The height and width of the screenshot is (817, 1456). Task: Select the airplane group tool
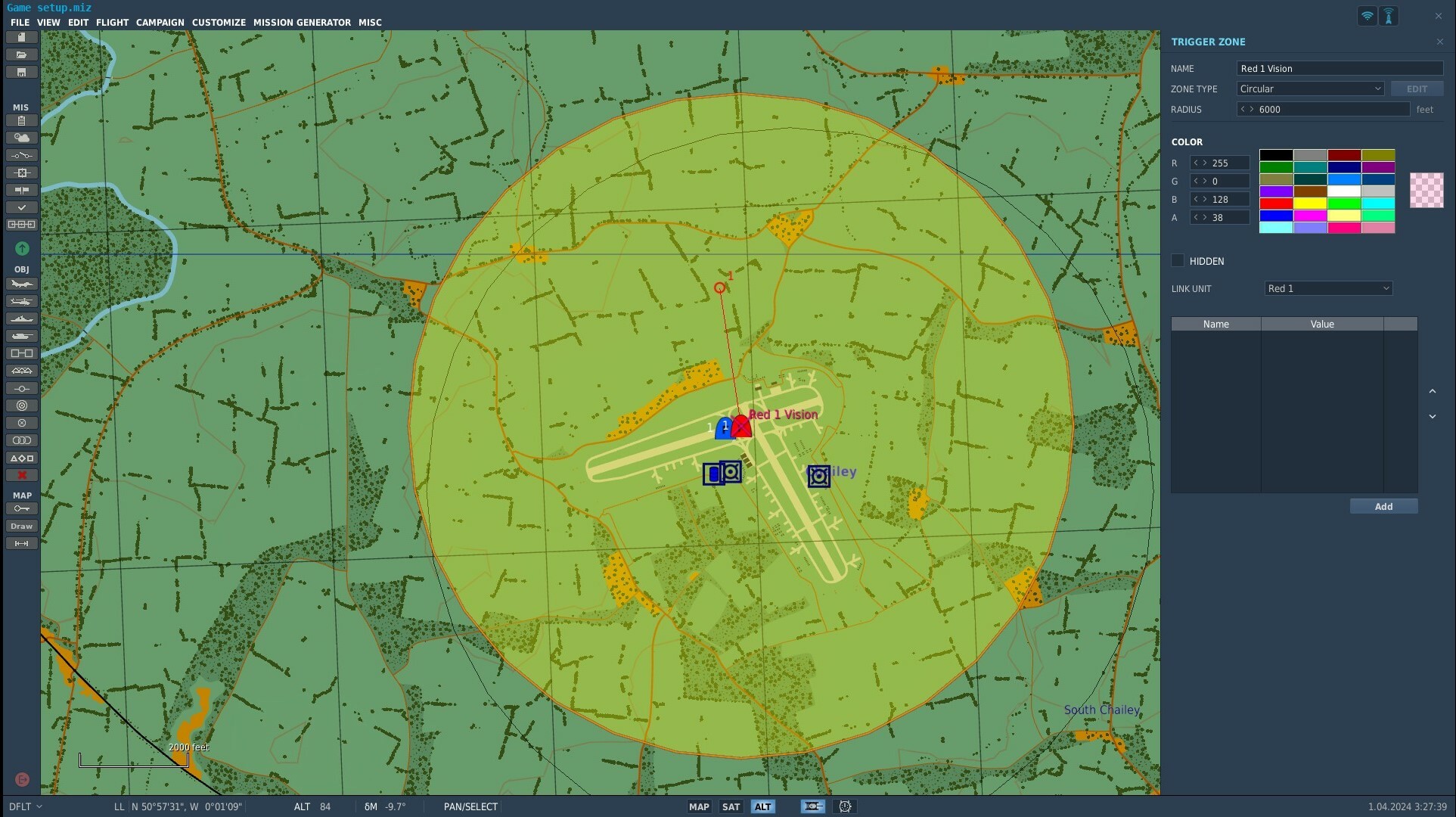tap(21, 284)
